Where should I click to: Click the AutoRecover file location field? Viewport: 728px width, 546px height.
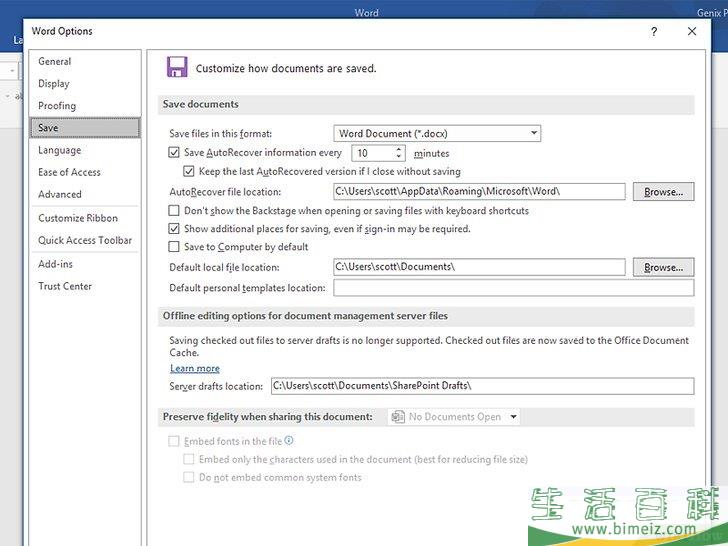tap(479, 191)
